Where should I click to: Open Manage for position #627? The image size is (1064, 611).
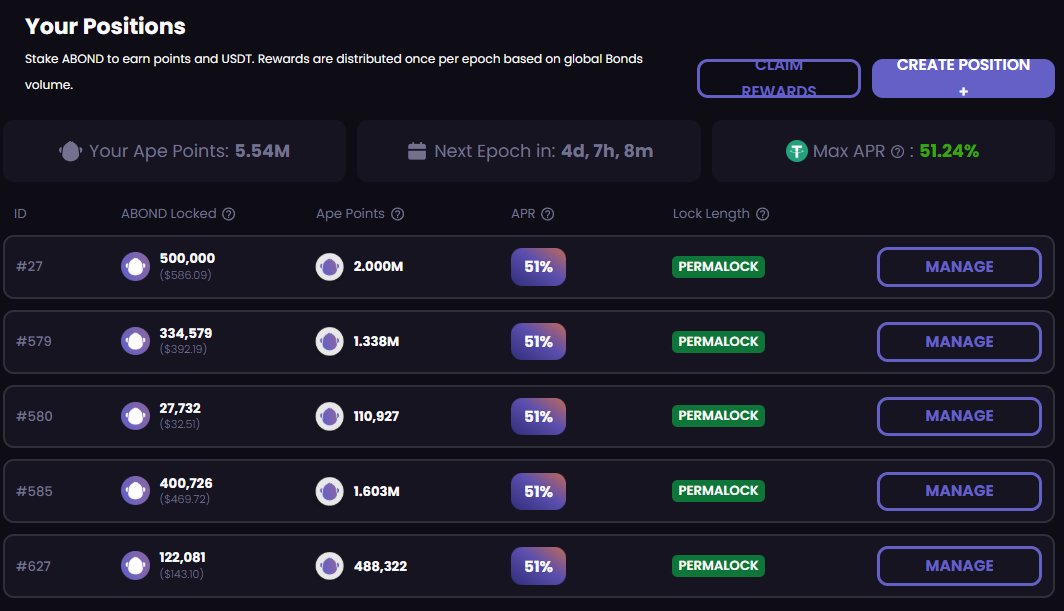pos(959,566)
